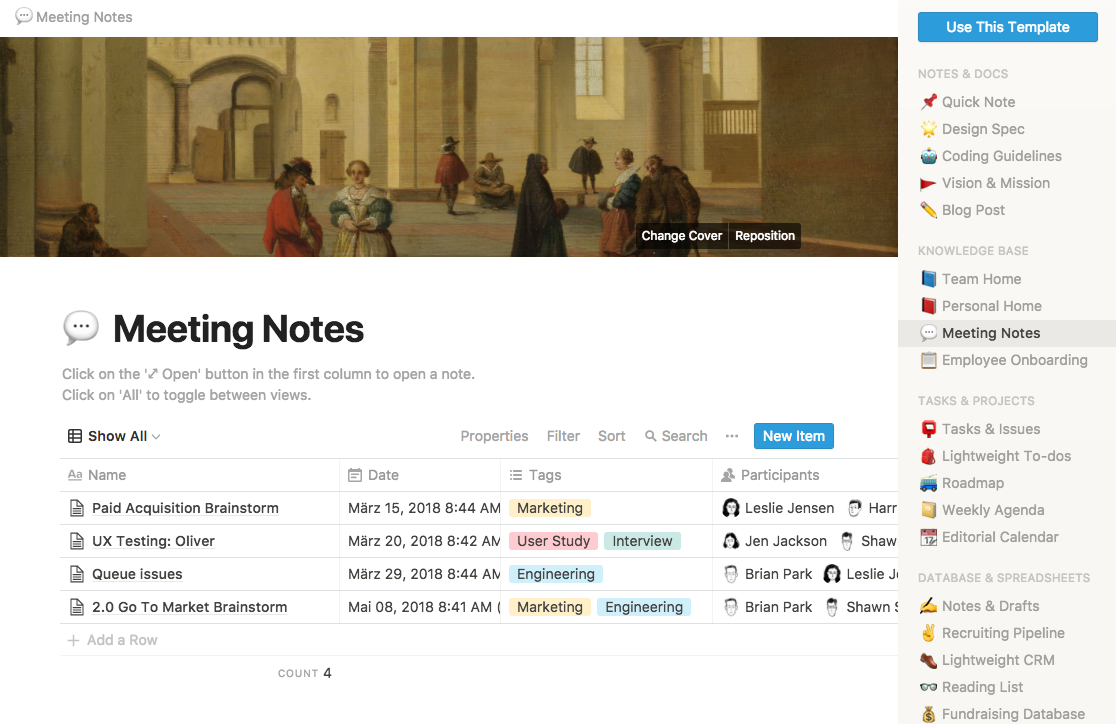Click the robot icon for Coding Guidelines
Viewport: 1116px width, 724px height.
point(928,156)
